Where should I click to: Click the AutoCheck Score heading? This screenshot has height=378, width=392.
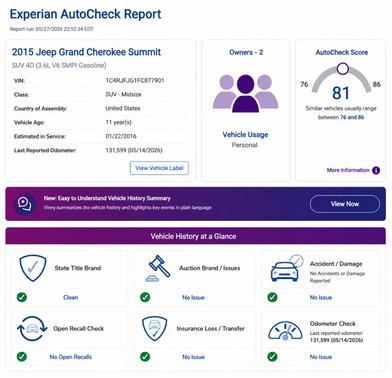(342, 52)
